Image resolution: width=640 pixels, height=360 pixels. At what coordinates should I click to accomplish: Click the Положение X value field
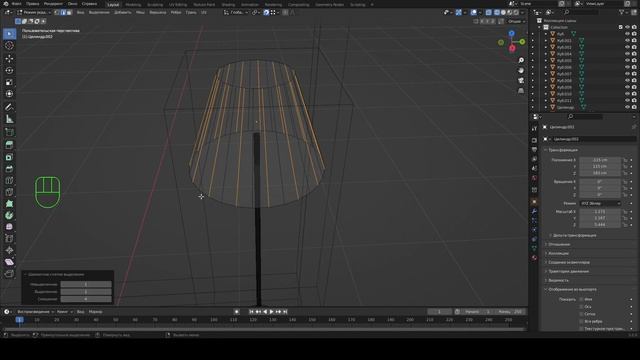tap(600, 160)
